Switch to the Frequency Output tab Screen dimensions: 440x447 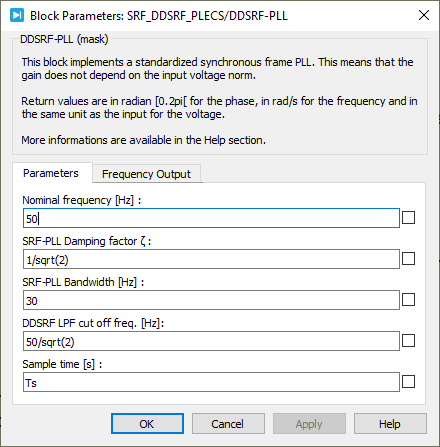146,174
